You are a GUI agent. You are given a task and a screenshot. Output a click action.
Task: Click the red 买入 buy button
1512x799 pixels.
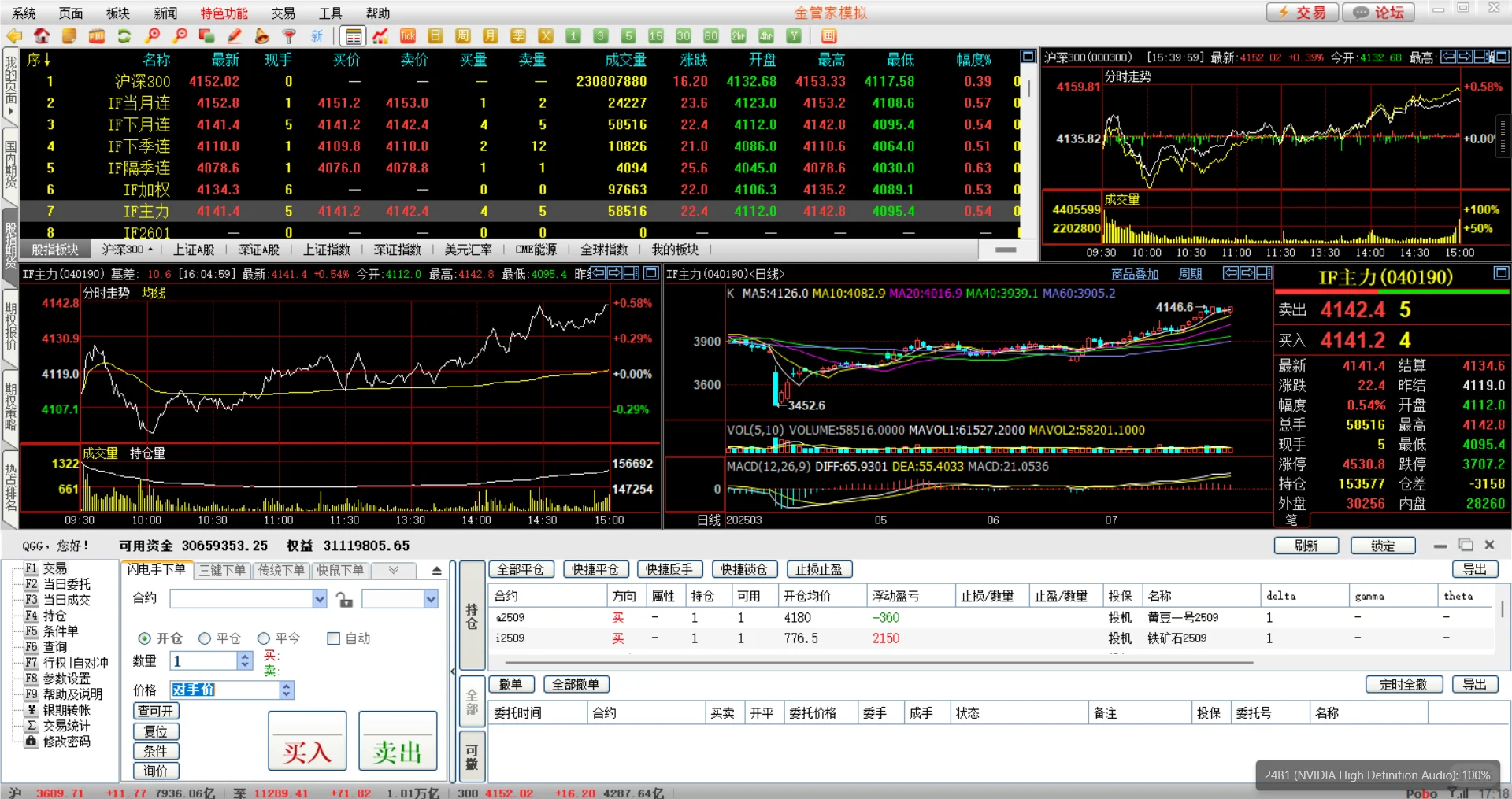pyautogui.click(x=307, y=740)
